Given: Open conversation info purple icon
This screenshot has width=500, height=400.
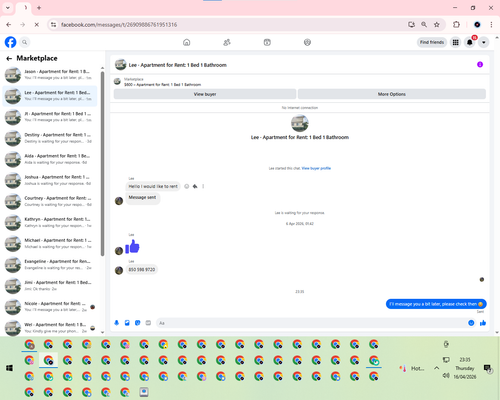Looking at the screenshot, I should pyautogui.click(x=480, y=64).
